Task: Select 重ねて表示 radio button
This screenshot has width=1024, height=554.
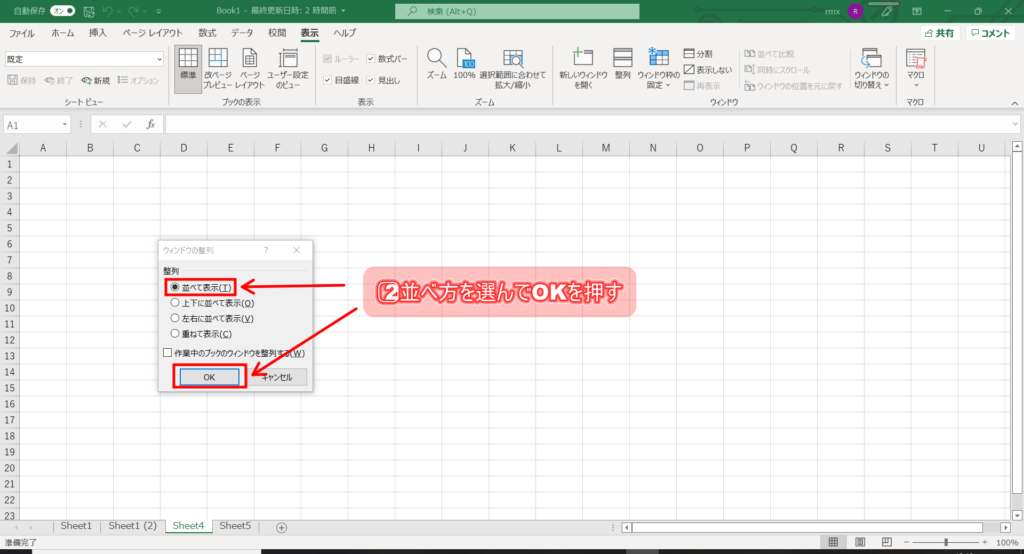Action: tap(175, 333)
